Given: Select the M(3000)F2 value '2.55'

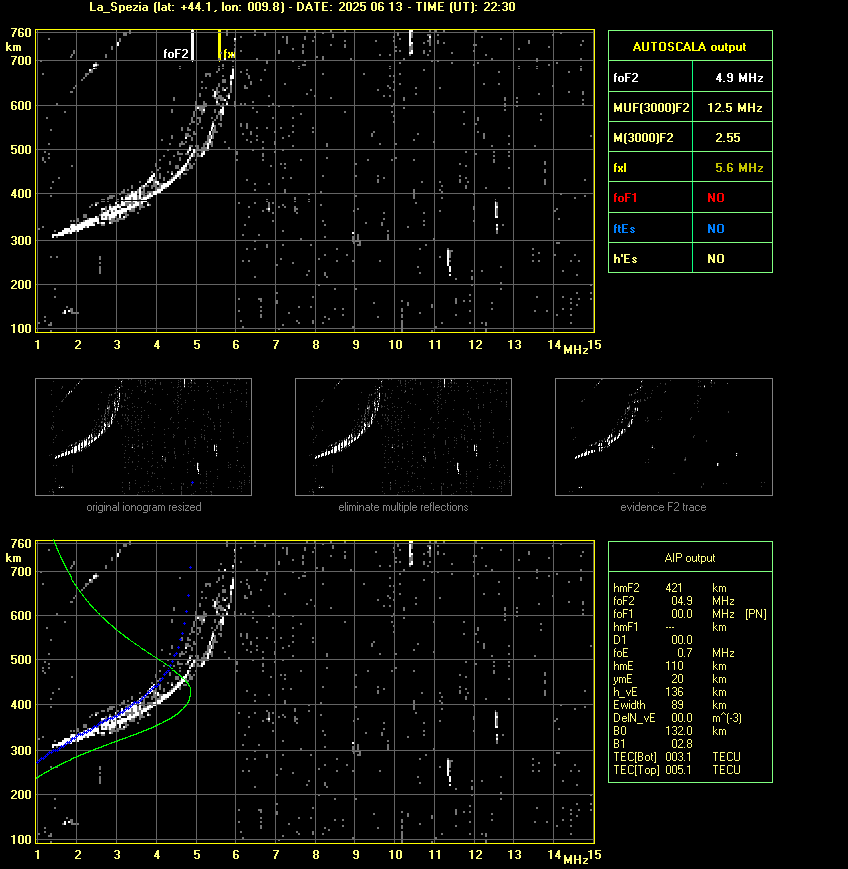Looking at the screenshot, I should 728,137.
